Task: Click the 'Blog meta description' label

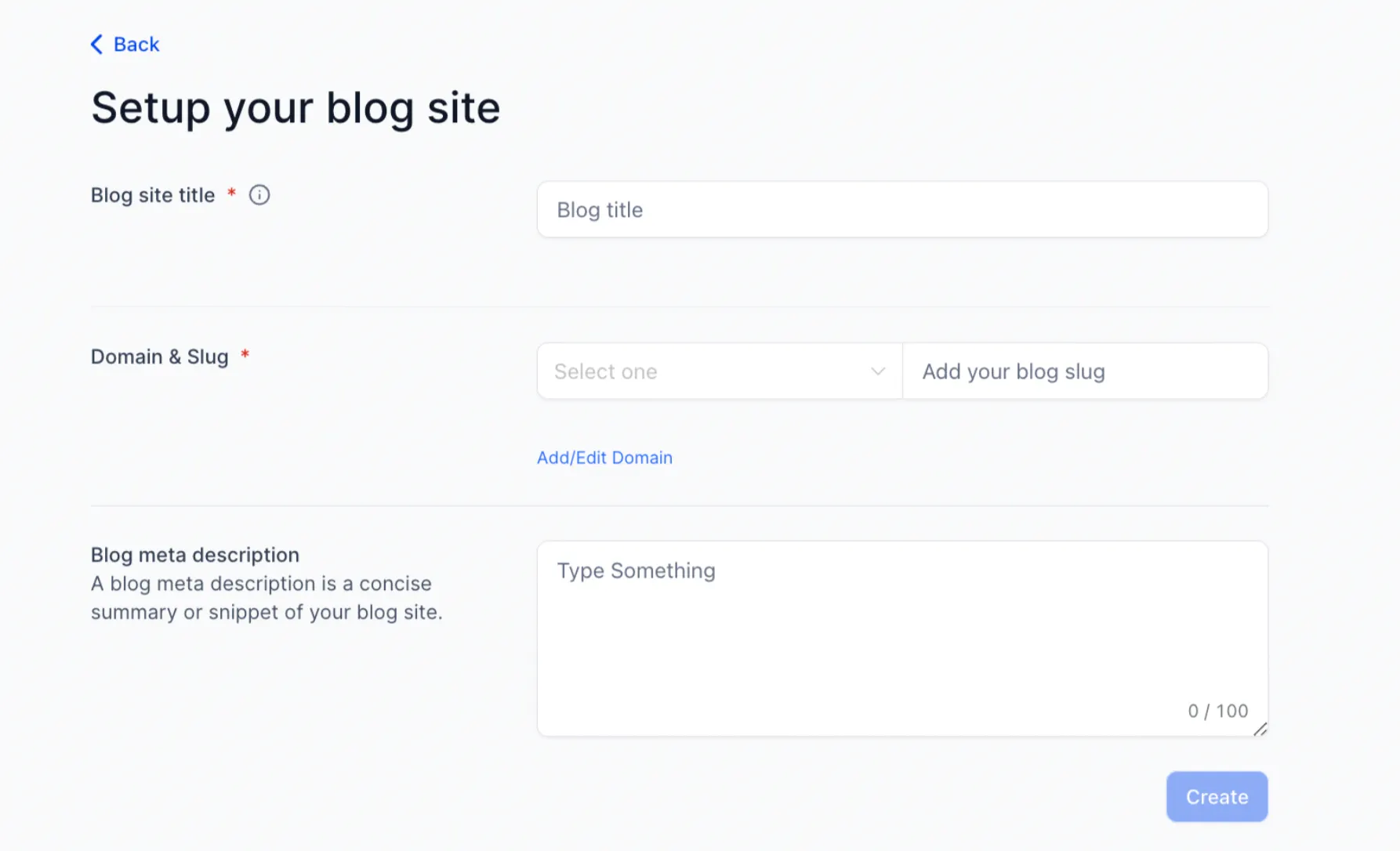Action: [x=195, y=555]
